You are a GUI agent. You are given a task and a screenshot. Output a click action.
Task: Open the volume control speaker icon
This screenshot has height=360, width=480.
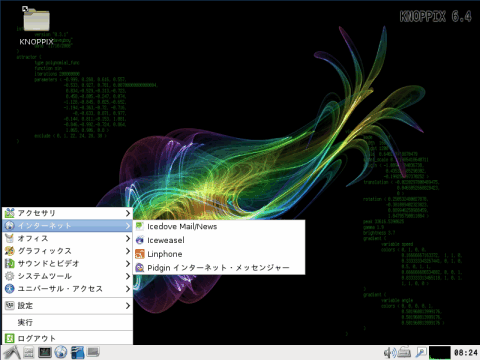click(x=389, y=353)
